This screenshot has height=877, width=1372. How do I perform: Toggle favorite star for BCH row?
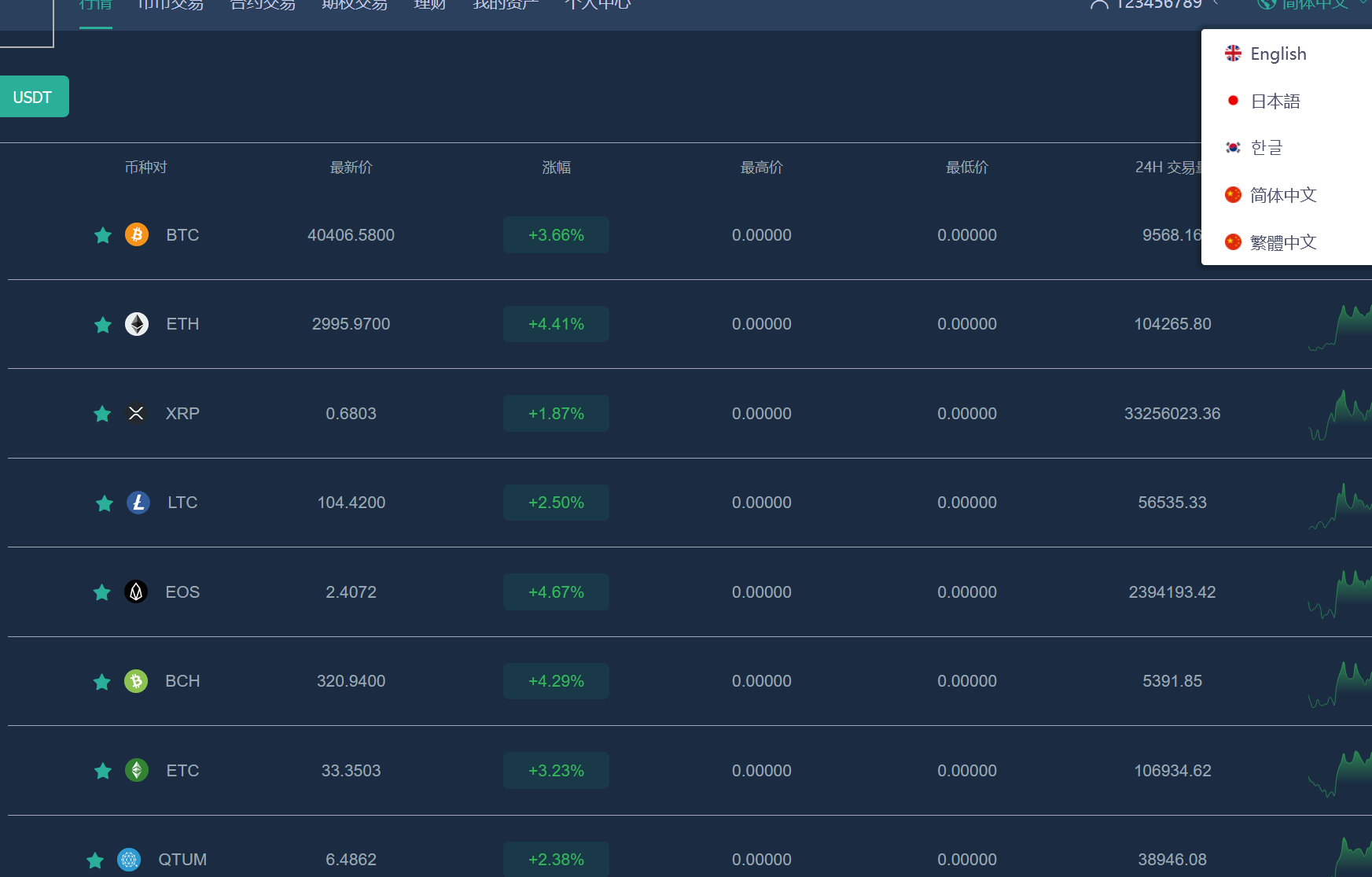coord(102,682)
